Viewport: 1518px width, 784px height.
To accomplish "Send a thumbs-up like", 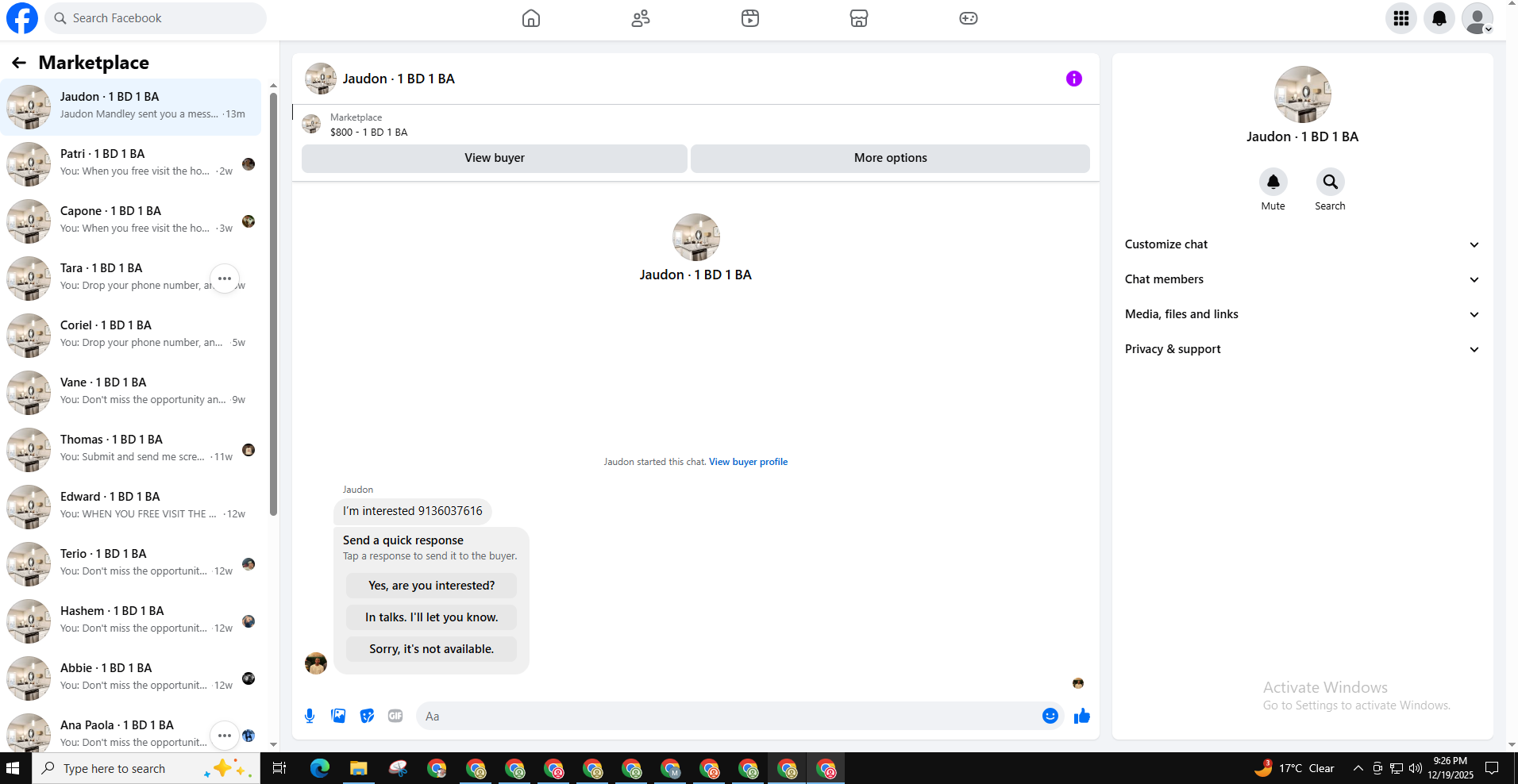I will click(x=1082, y=716).
